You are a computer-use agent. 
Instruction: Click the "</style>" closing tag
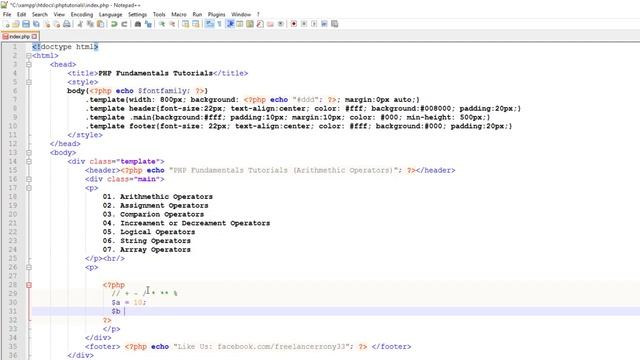[x=85, y=135]
